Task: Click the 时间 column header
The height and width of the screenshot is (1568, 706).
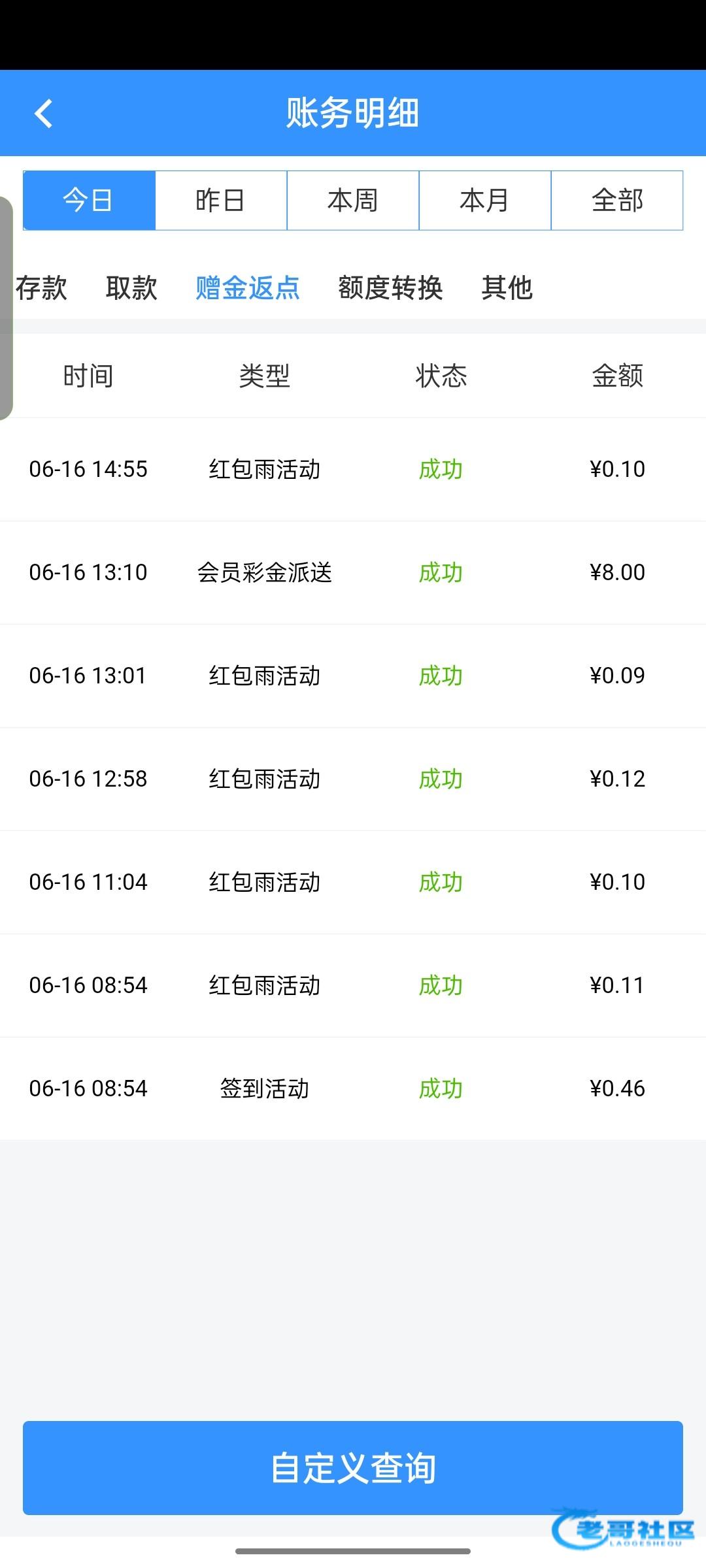Action: click(x=88, y=376)
